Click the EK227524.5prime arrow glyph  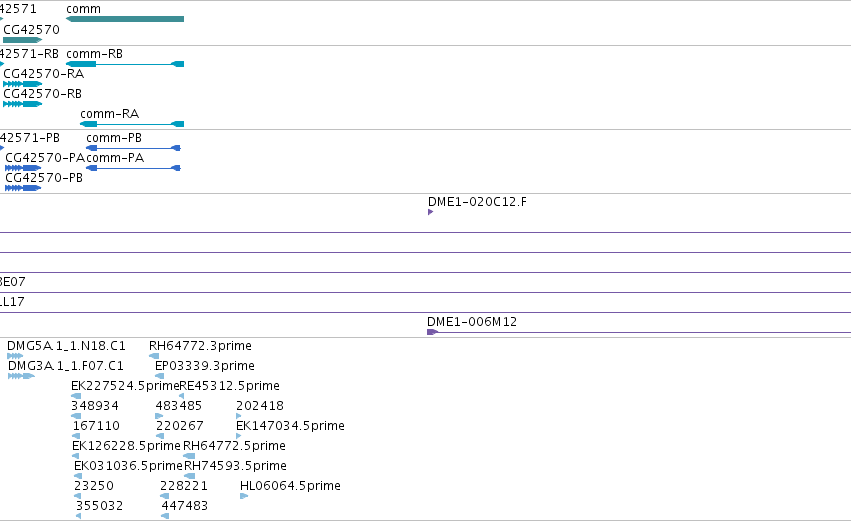pyautogui.click(x=76, y=396)
